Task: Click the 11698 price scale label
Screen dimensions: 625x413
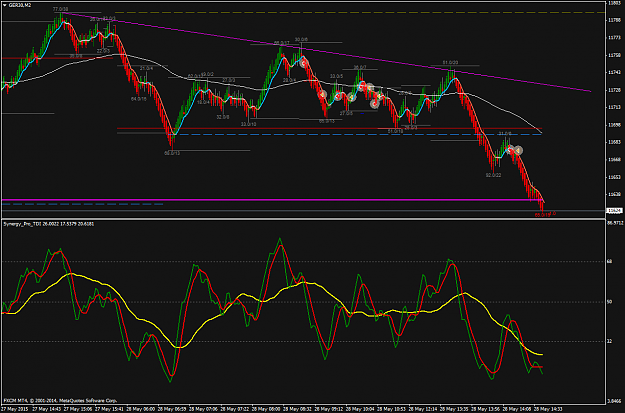Action: (x=613, y=125)
